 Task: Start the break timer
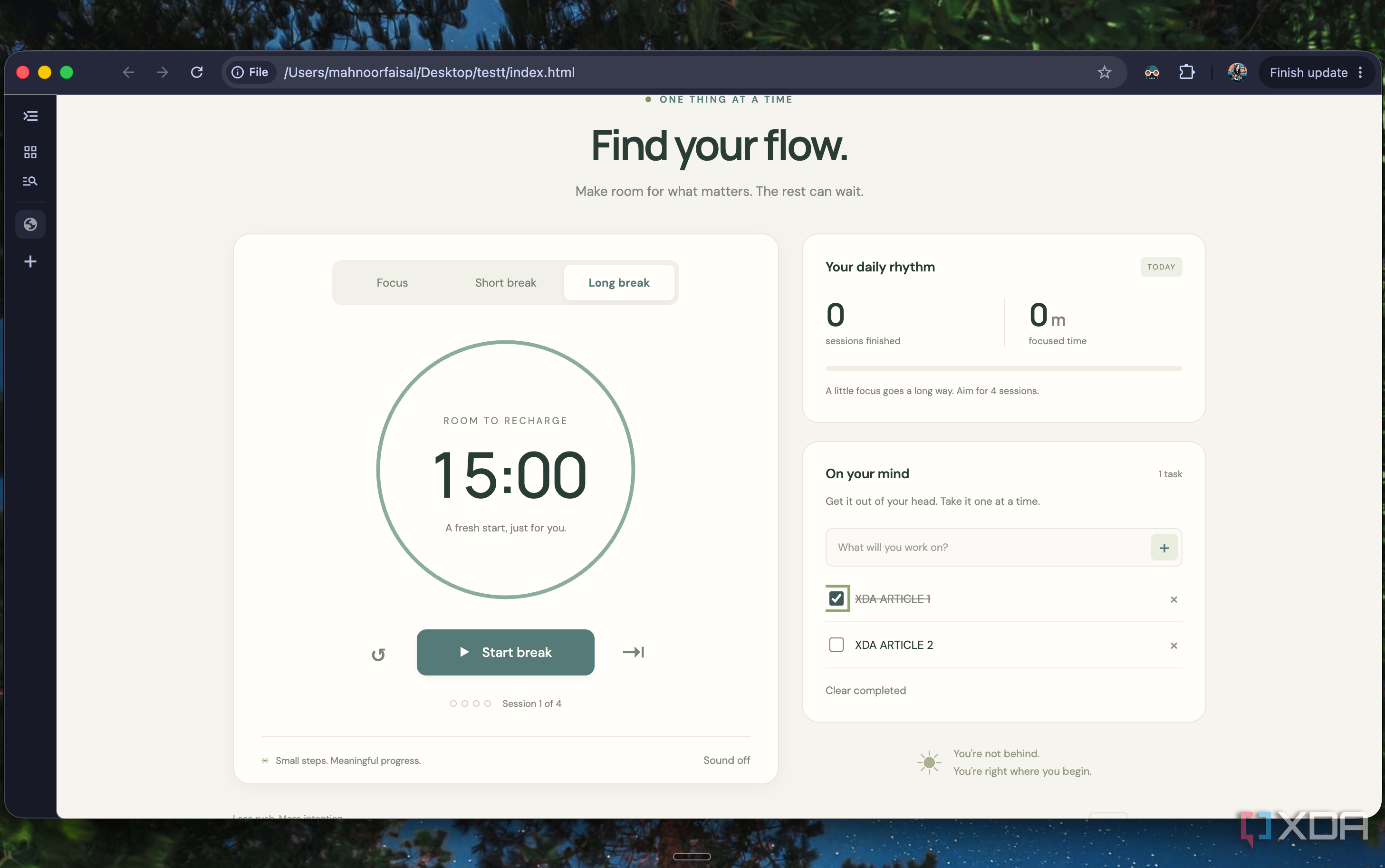(x=505, y=652)
